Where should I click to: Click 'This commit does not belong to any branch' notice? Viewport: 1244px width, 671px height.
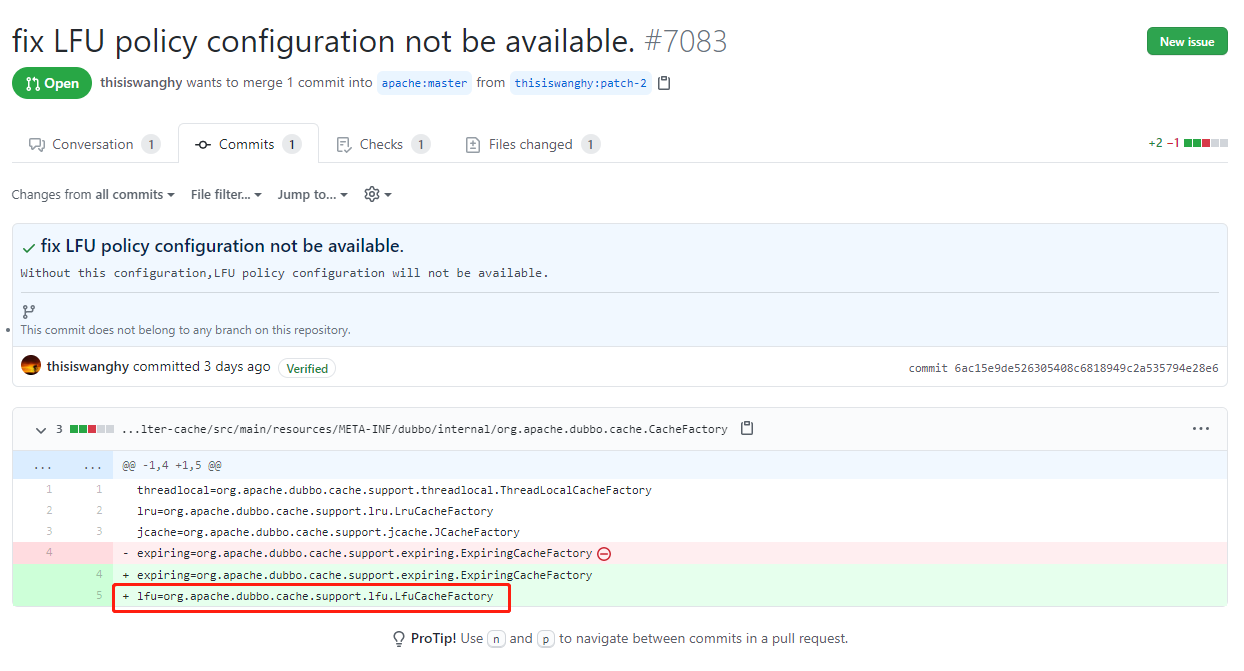click(186, 330)
